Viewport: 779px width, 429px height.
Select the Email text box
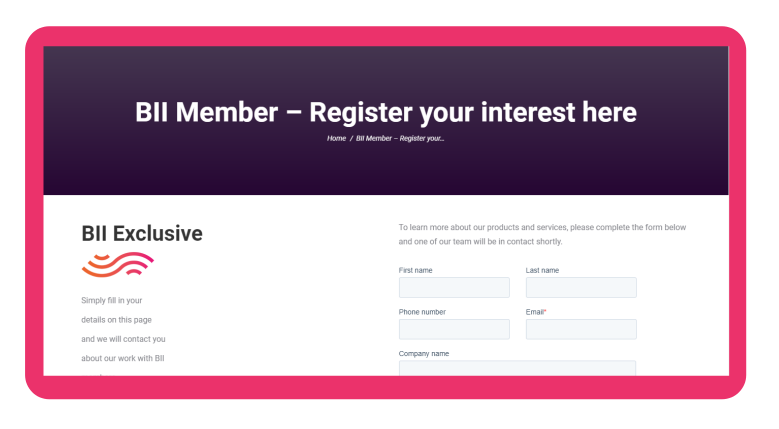tap(581, 329)
